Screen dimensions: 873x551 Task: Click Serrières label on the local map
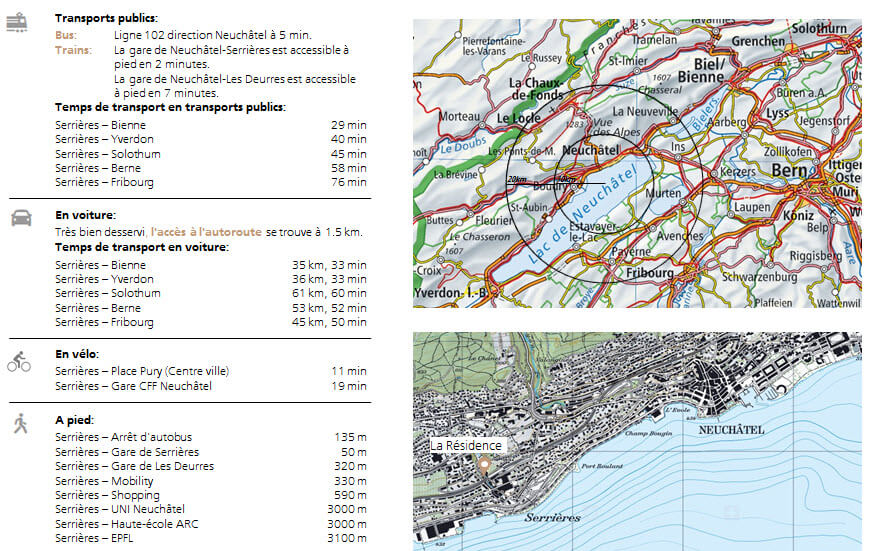(552, 518)
